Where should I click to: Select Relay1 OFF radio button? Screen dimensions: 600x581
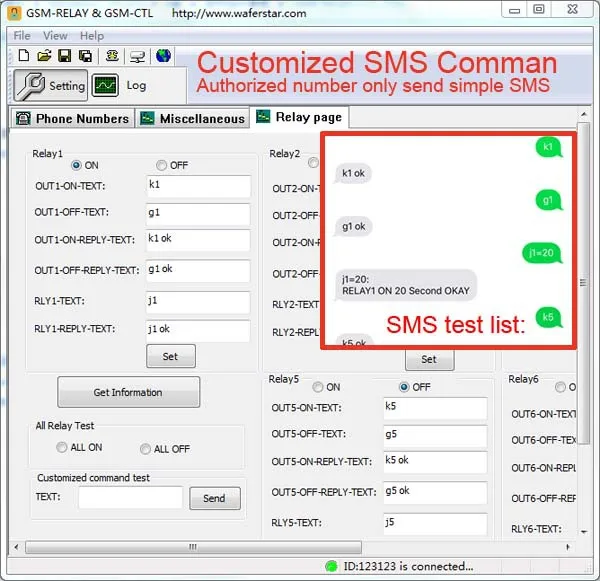point(161,165)
